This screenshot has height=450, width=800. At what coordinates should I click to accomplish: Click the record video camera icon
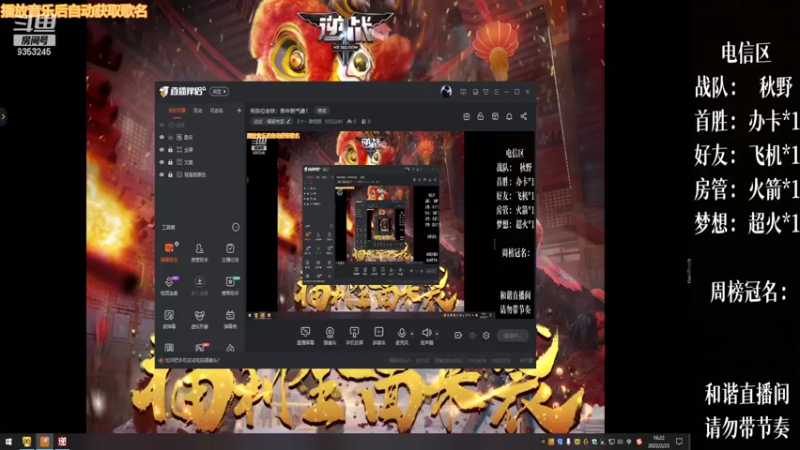point(458,335)
